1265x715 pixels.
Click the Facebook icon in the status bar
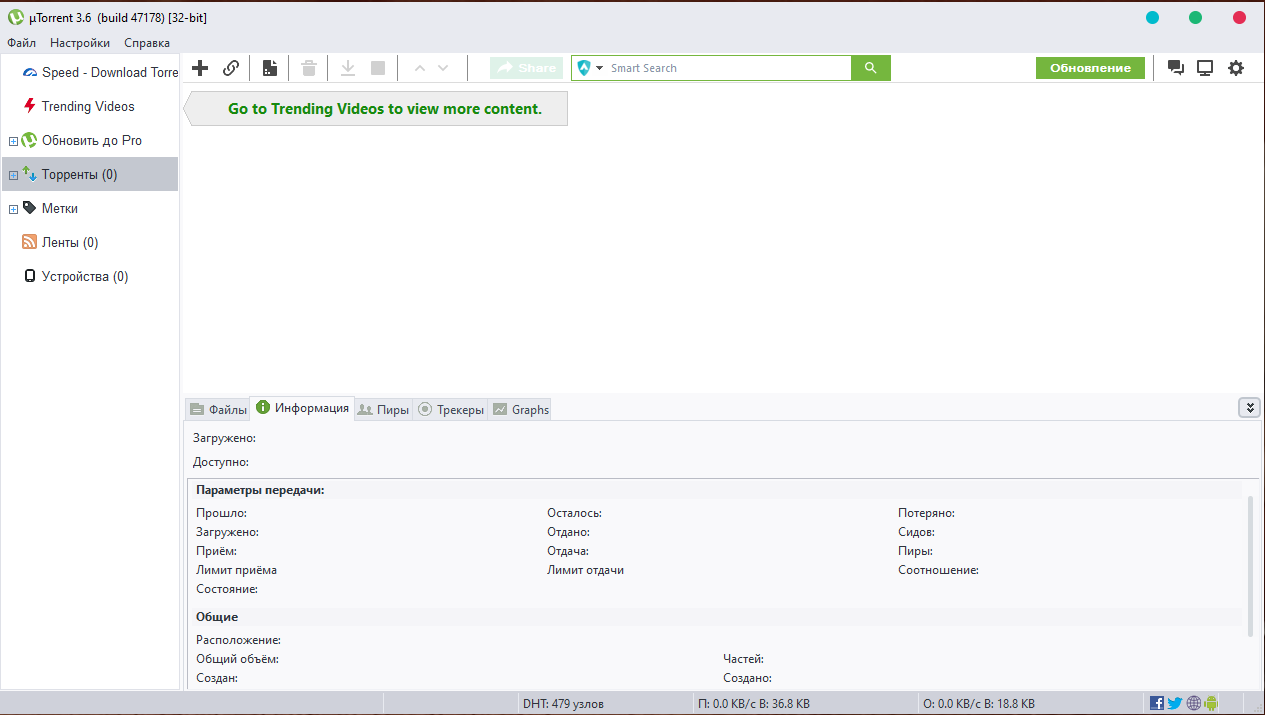1157,703
